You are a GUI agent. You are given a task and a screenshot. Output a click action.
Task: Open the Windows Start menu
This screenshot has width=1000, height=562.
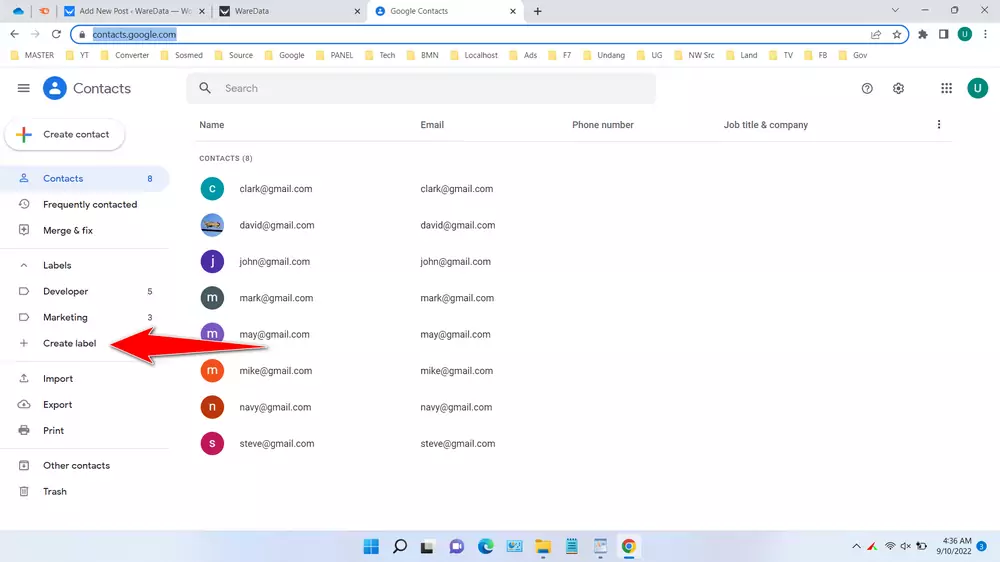371,546
